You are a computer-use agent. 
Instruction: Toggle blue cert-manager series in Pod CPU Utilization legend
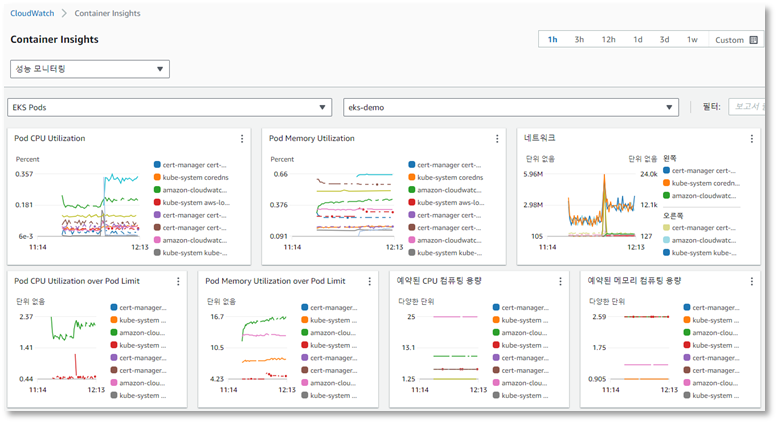click(157, 165)
